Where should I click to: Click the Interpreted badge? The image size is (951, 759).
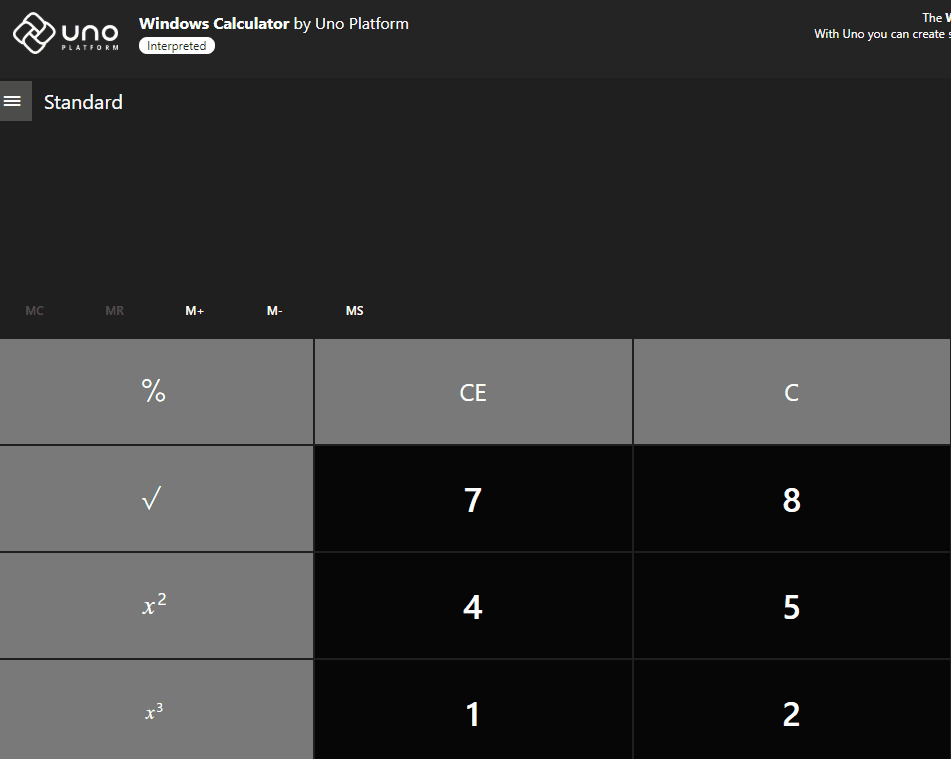(x=176, y=45)
